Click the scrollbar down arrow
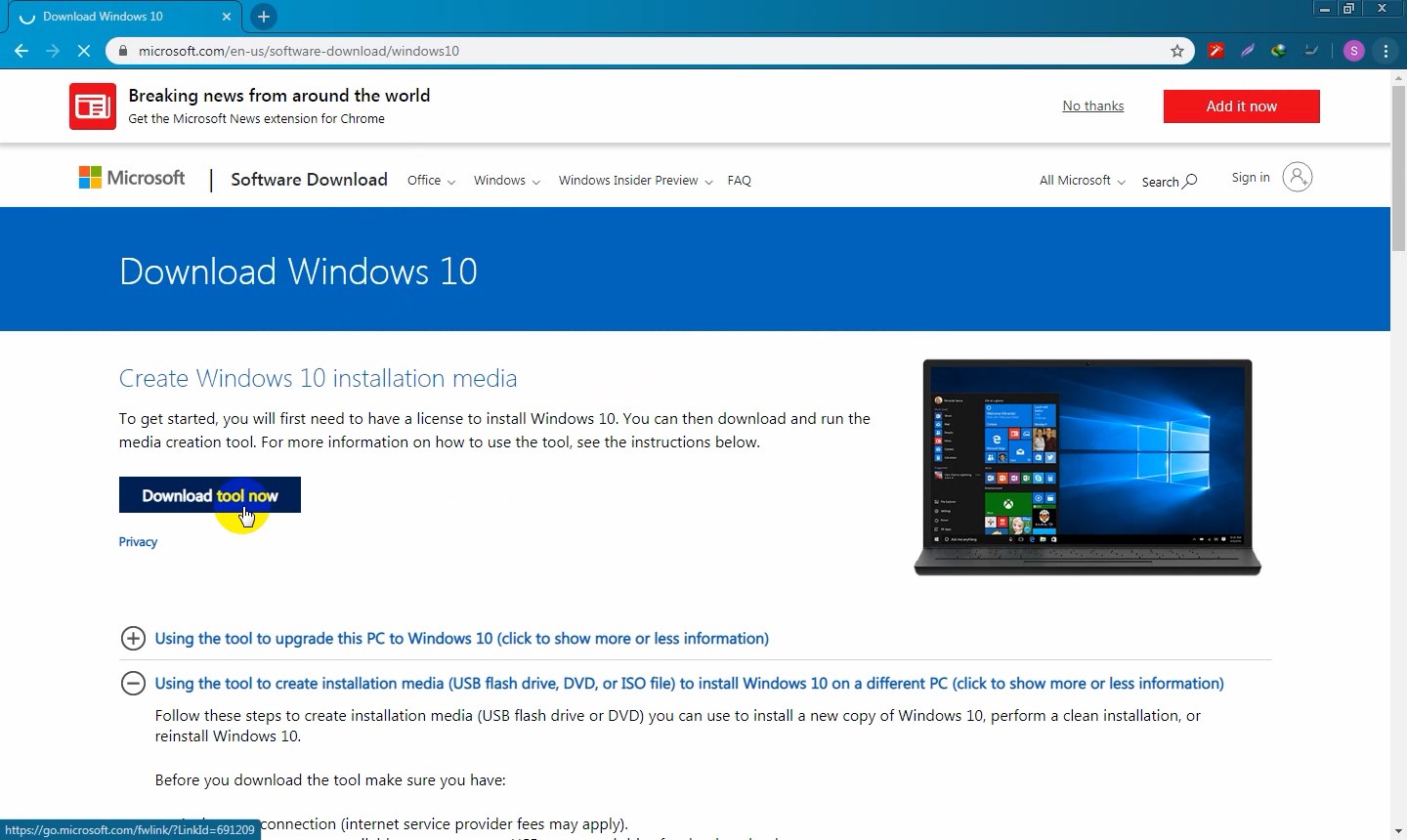 pos(1398,831)
